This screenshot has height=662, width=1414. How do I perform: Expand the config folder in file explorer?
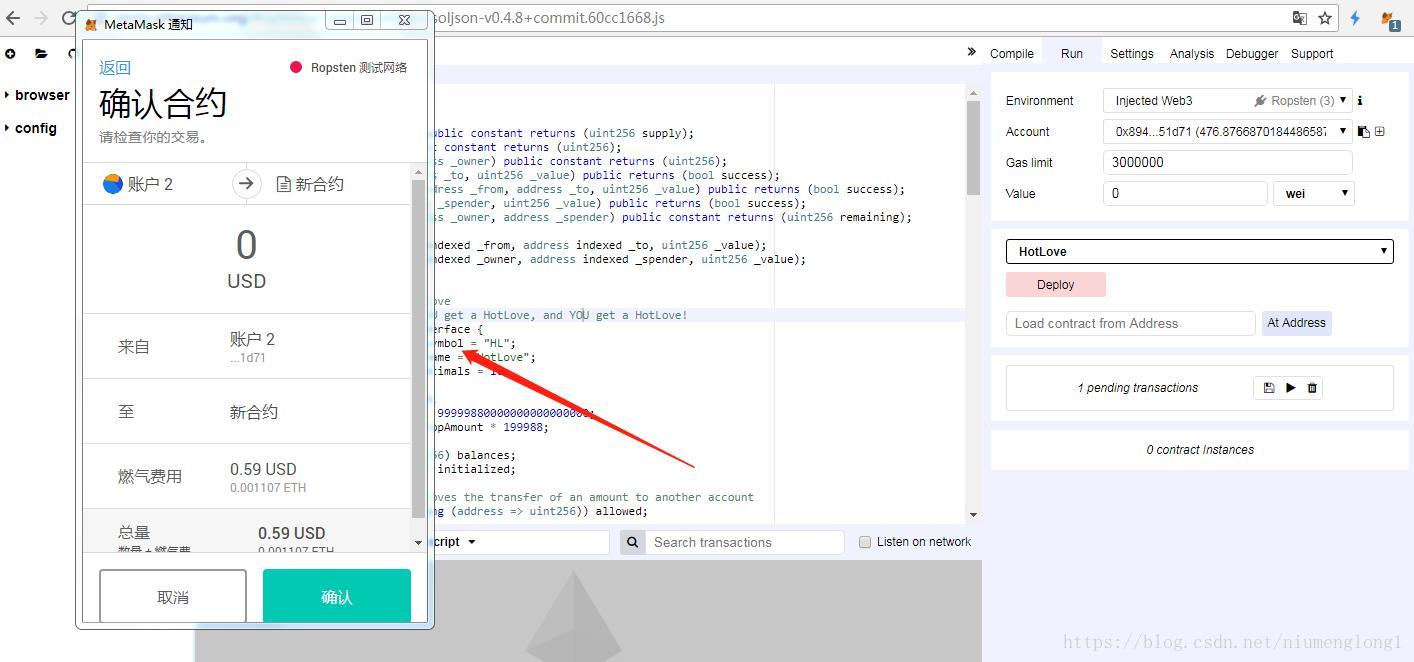pos(31,128)
